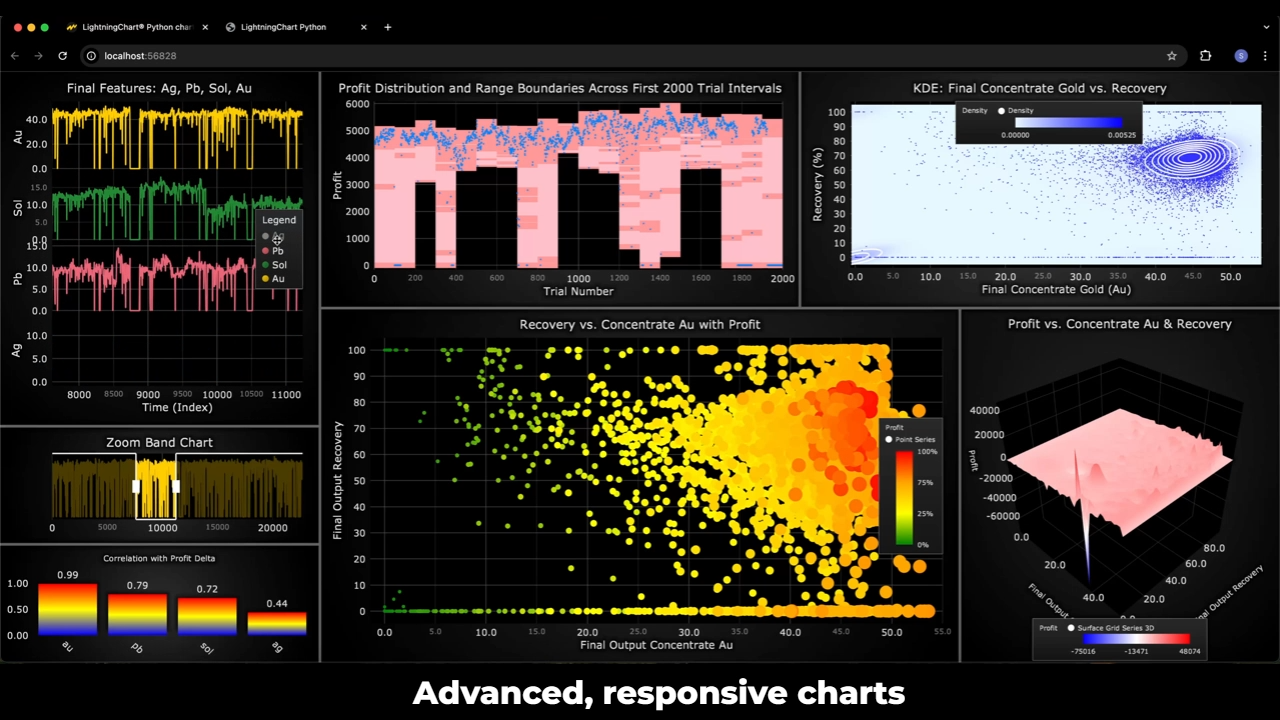Reload the localhost page
This screenshot has width=1280, height=720.
(63, 56)
